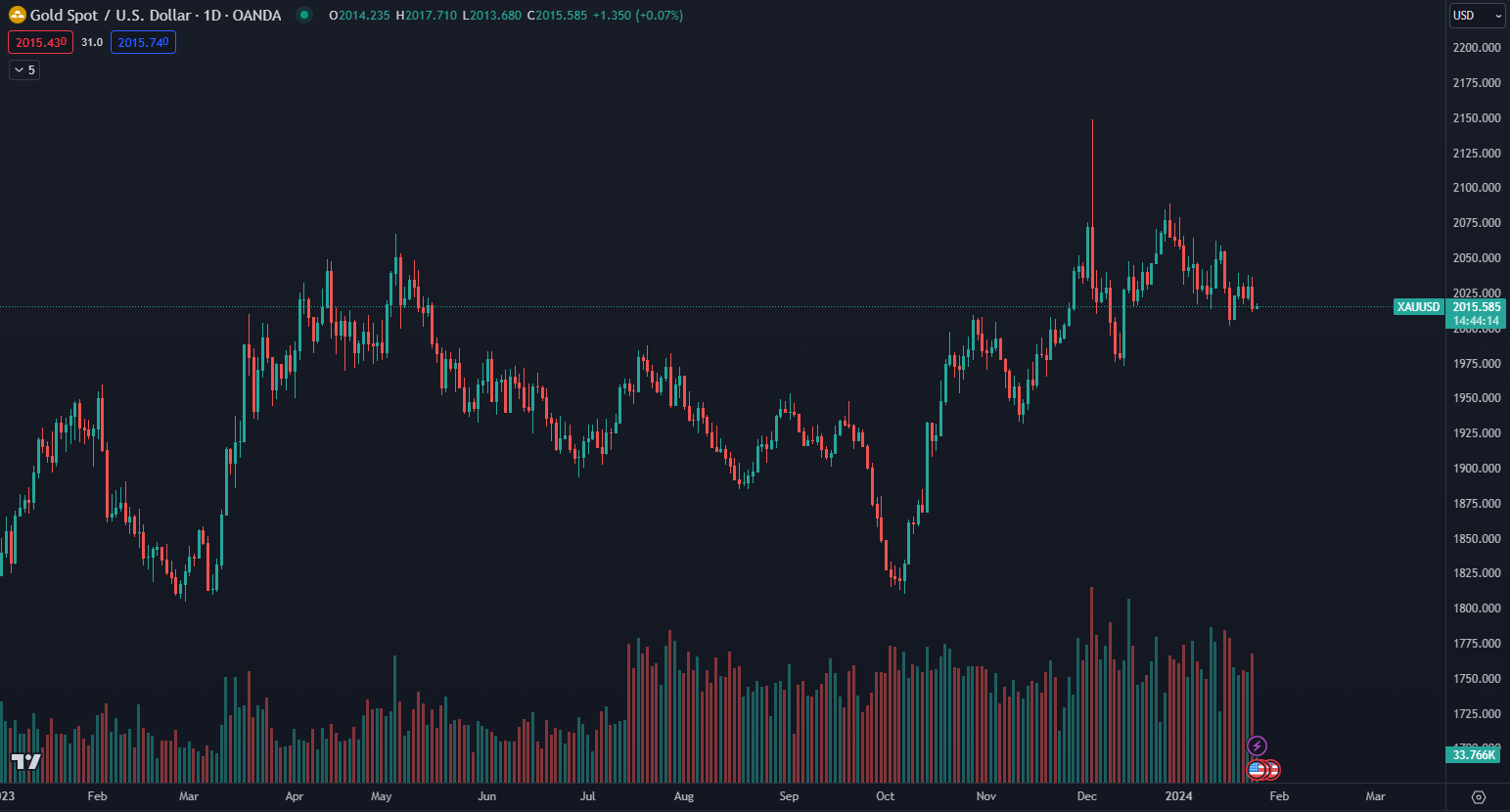Click the change value +1.350 (+0.07%)
This screenshot has height=812, width=1510.
[638, 16]
